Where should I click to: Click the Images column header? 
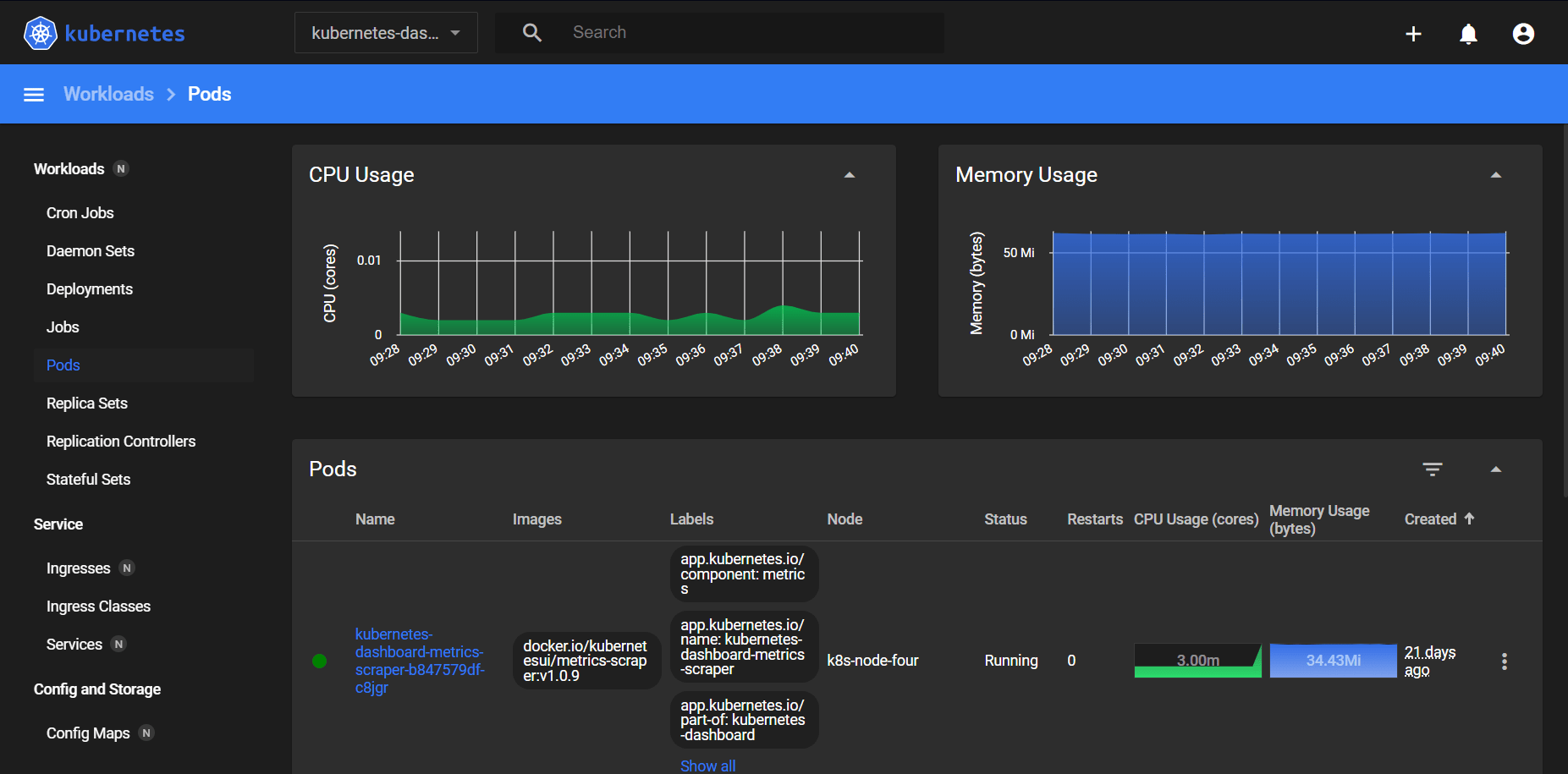pyautogui.click(x=537, y=519)
